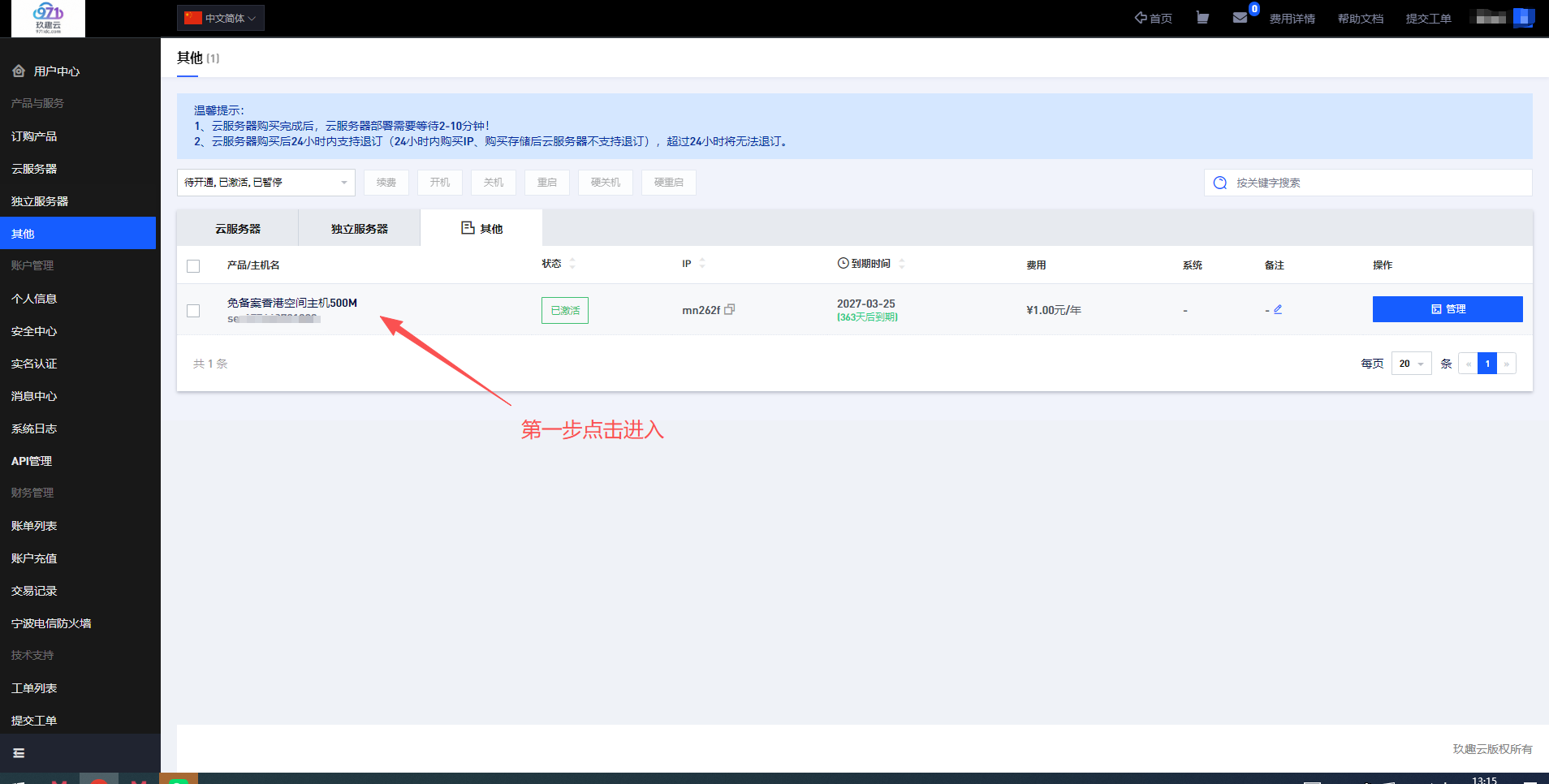
Task: Click the edit remark pencil icon
Action: [x=1278, y=309]
